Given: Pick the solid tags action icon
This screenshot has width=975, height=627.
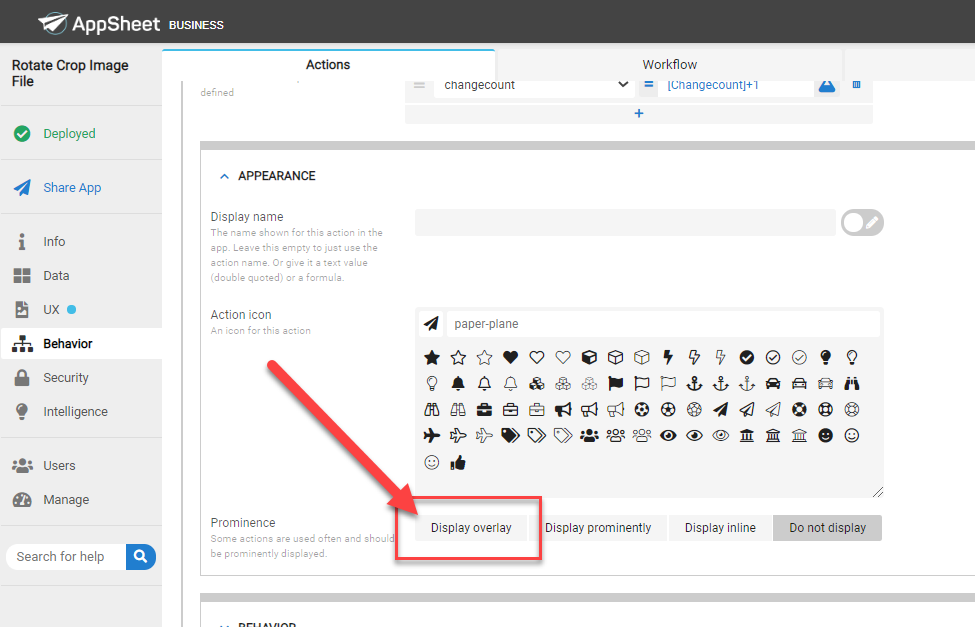Looking at the screenshot, I should (511, 435).
